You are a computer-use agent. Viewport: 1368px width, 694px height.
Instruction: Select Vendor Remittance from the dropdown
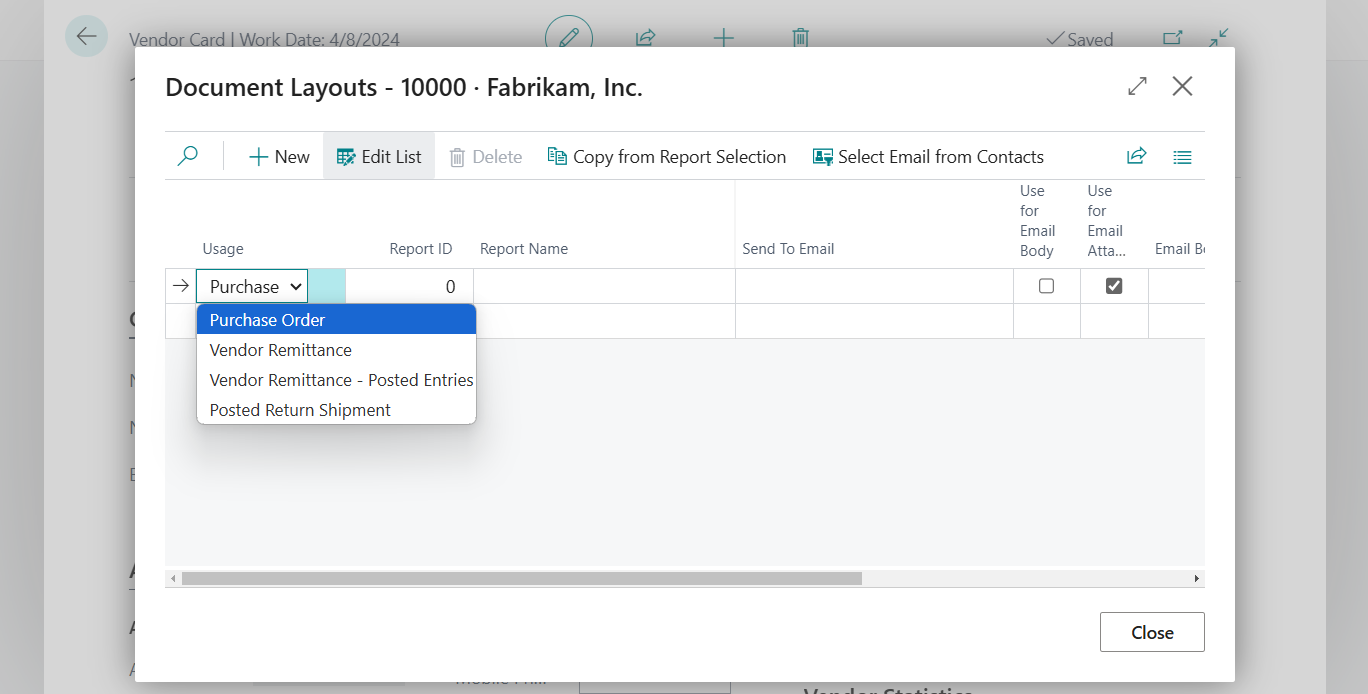tap(280, 350)
